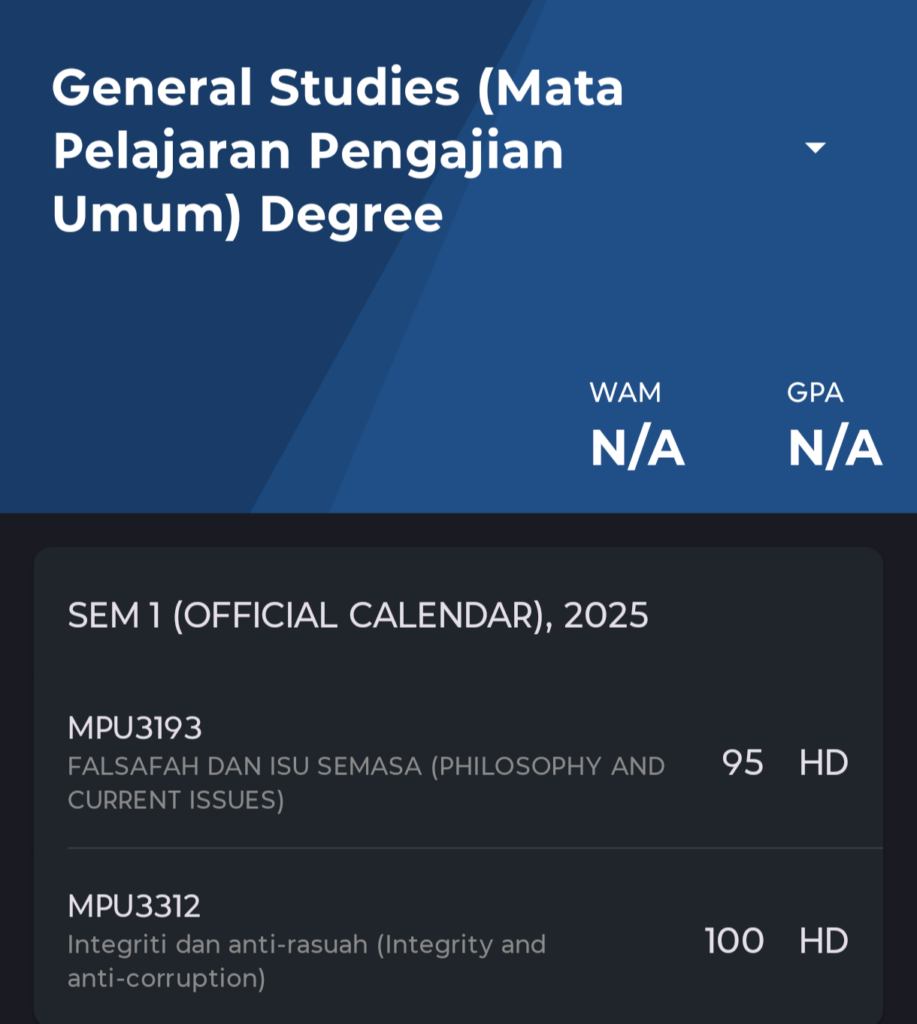Tap the GPA N/A value
Viewport: 917px width, 1024px height.
click(835, 447)
